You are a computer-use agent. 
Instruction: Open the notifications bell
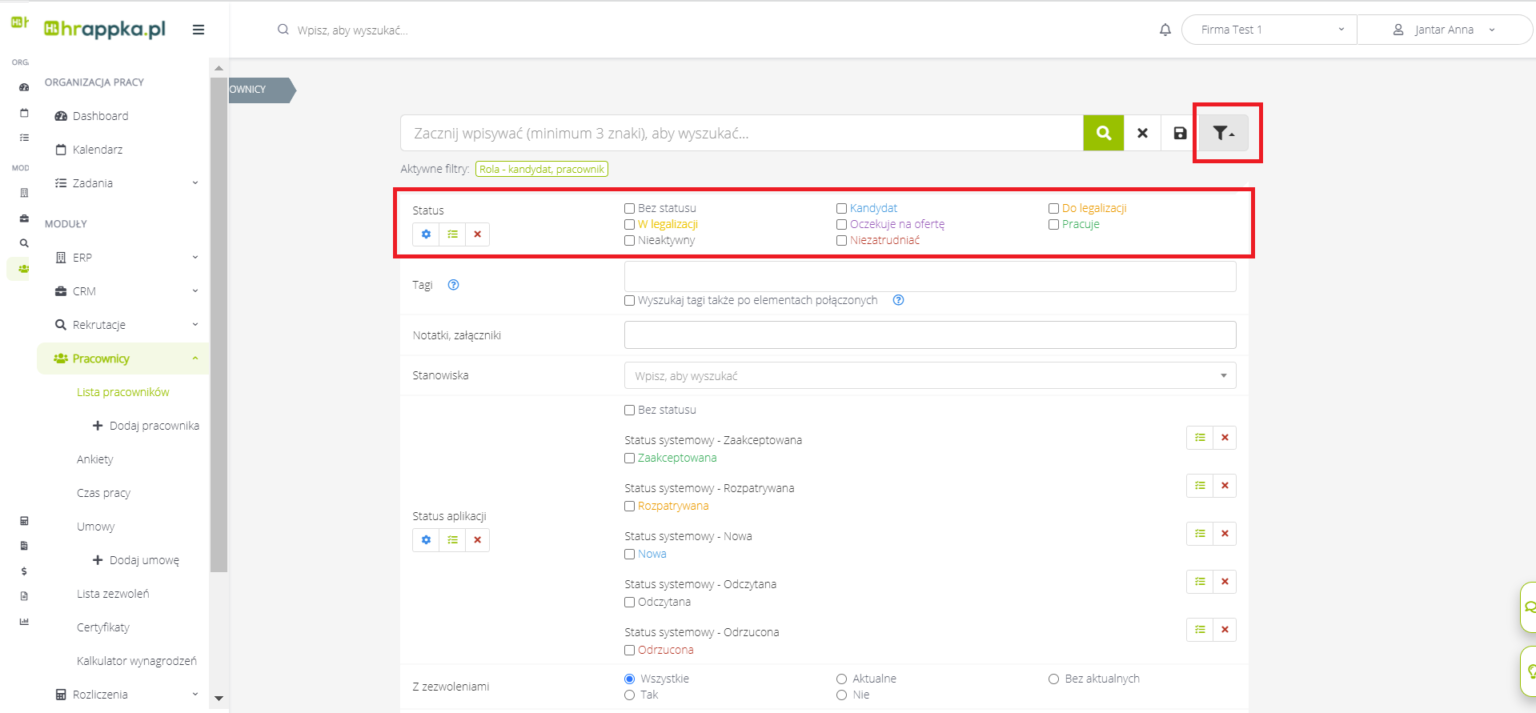[x=1165, y=30]
